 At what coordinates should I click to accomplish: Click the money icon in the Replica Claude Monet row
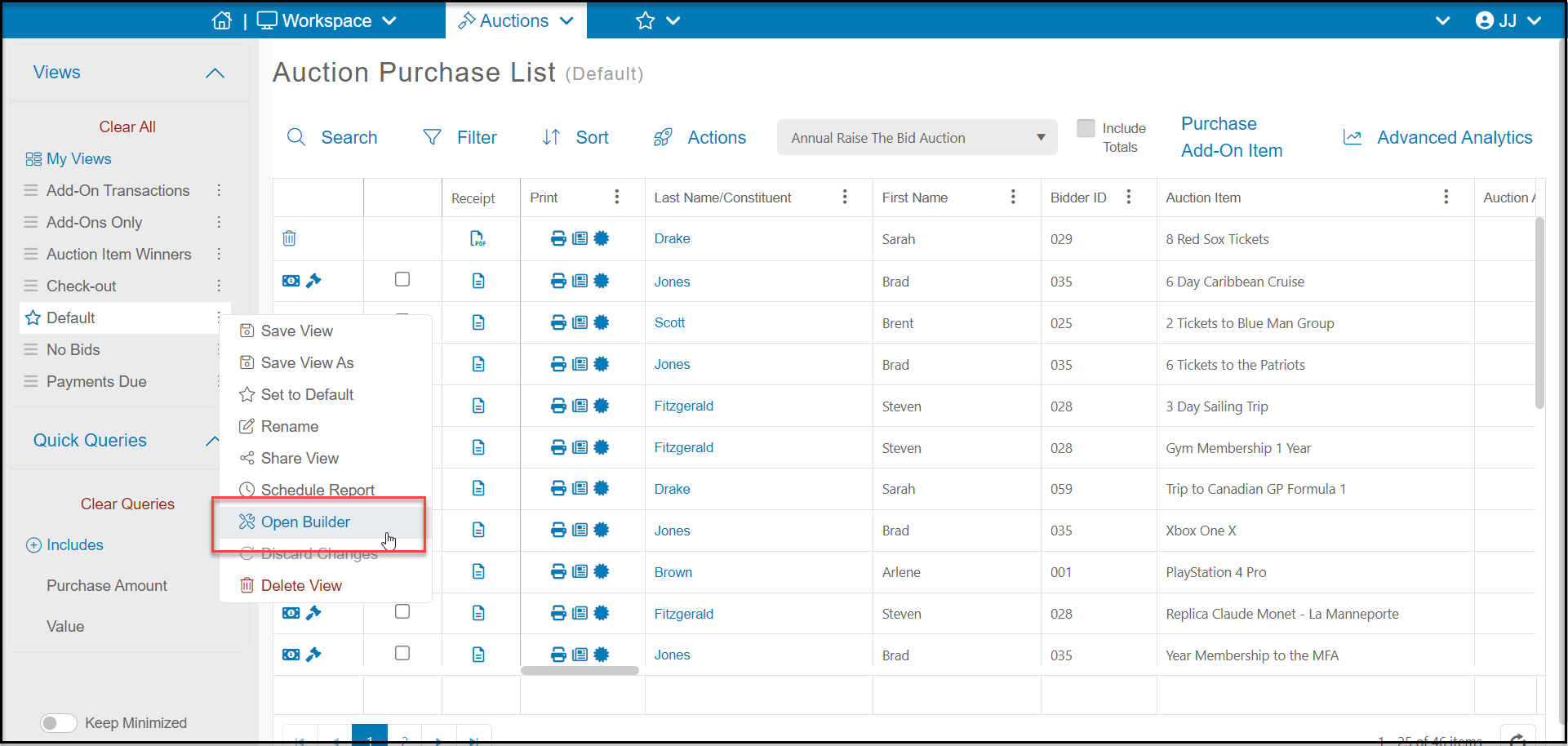(291, 613)
